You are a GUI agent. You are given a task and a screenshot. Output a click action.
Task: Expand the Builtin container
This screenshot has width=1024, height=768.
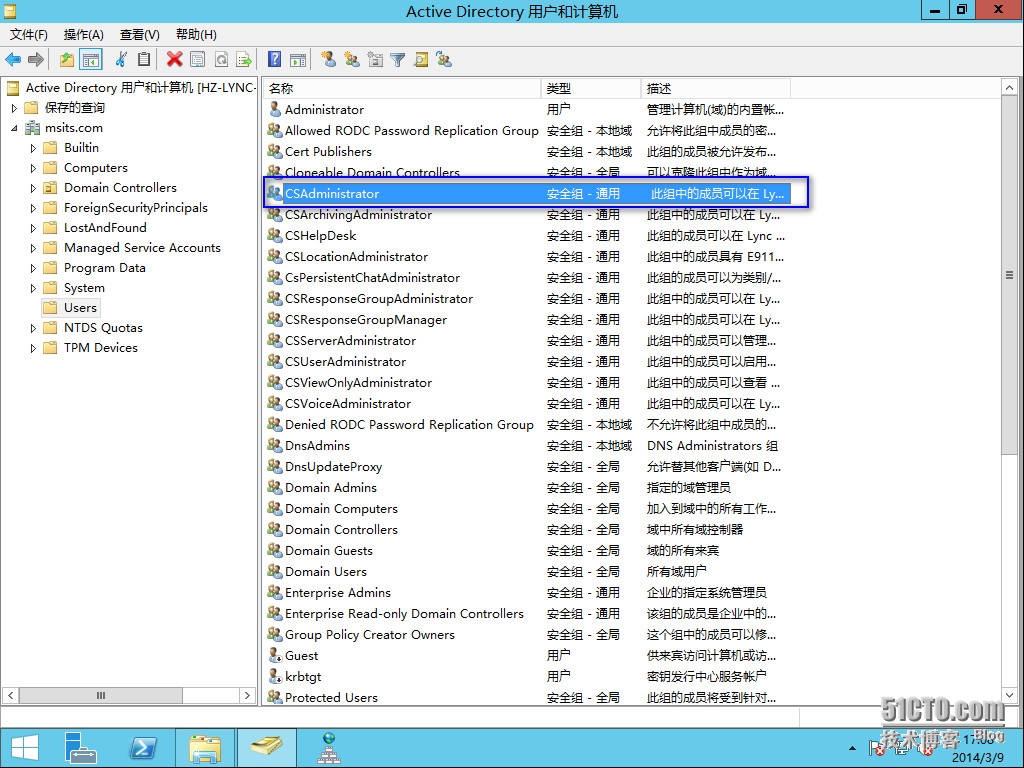click(33, 148)
